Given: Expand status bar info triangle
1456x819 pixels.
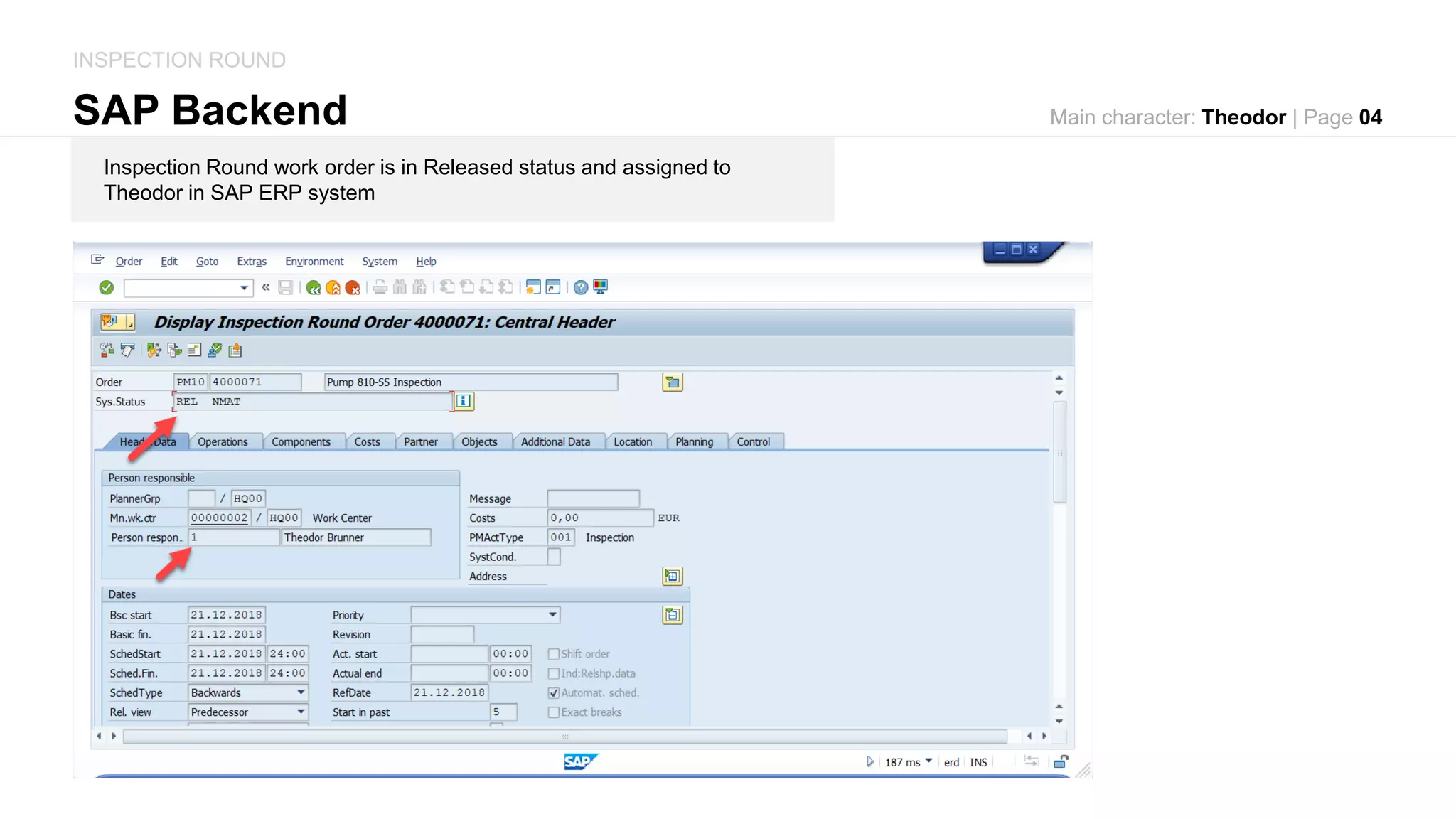Looking at the screenshot, I should click(869, 761).
